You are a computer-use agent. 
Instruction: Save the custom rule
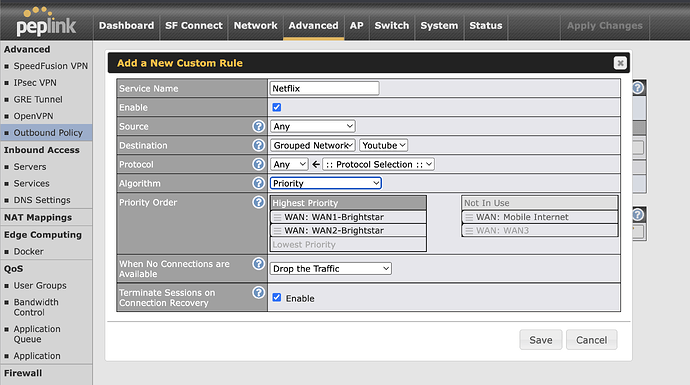pos(541,340)
